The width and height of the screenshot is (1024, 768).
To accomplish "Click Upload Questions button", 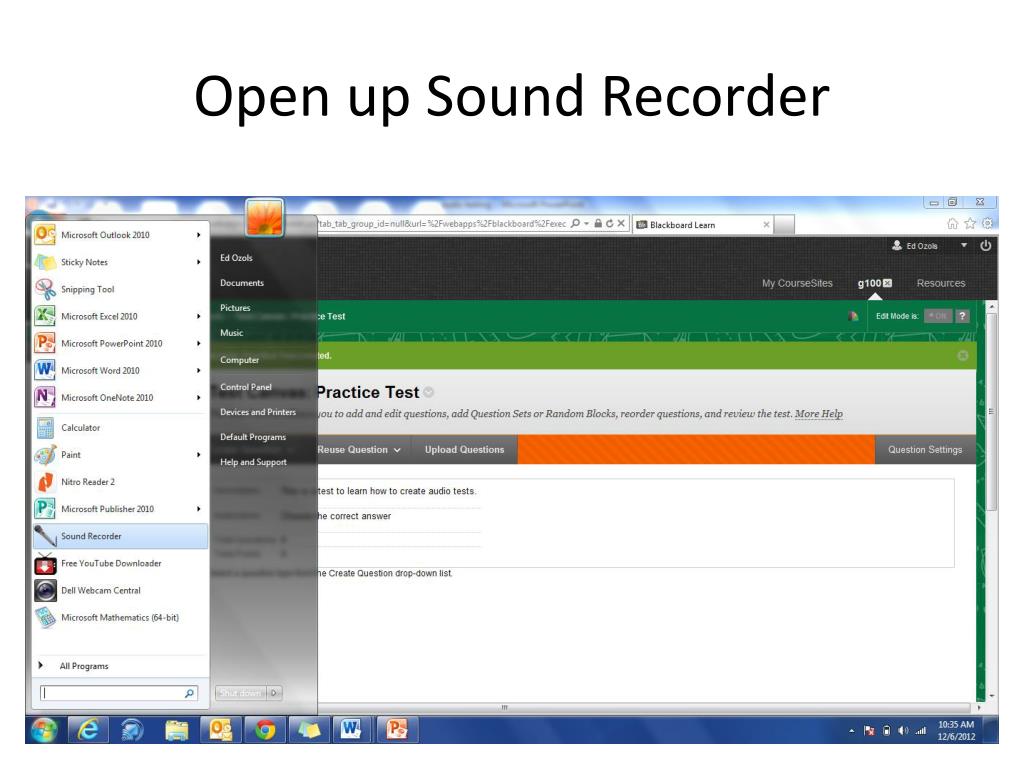I will click(464, 449).
